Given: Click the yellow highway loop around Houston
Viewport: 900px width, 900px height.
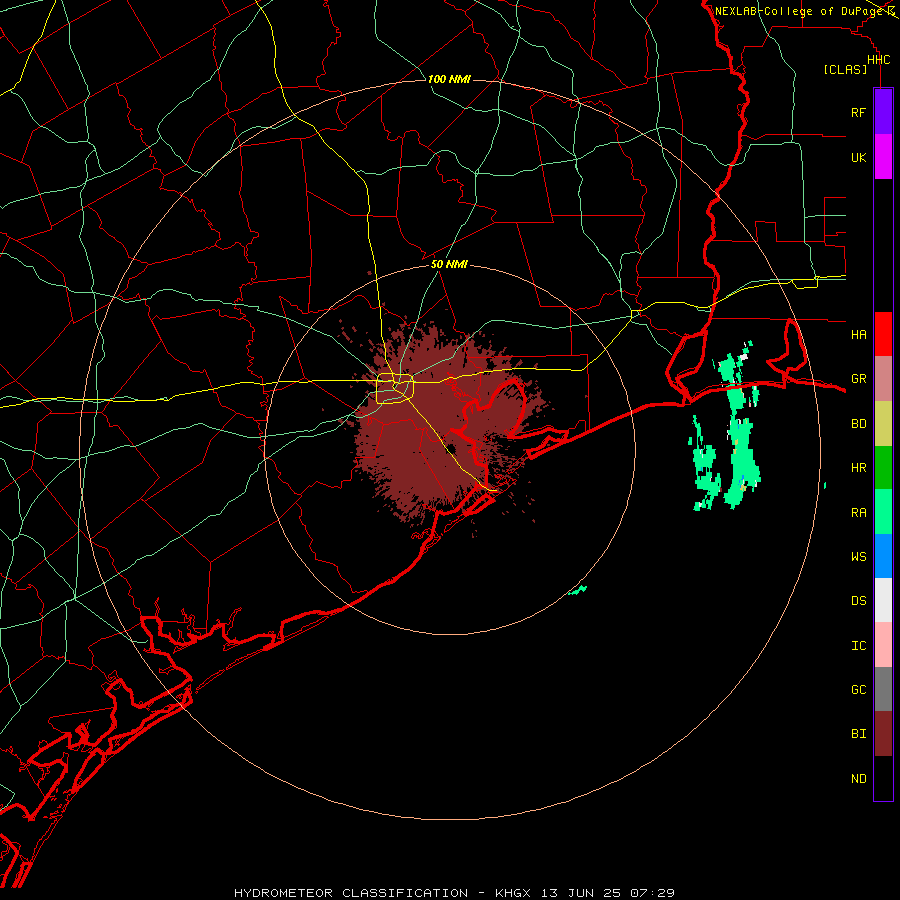Looking at the screenshot, I should pyautogui.click(x=395, y=388).
